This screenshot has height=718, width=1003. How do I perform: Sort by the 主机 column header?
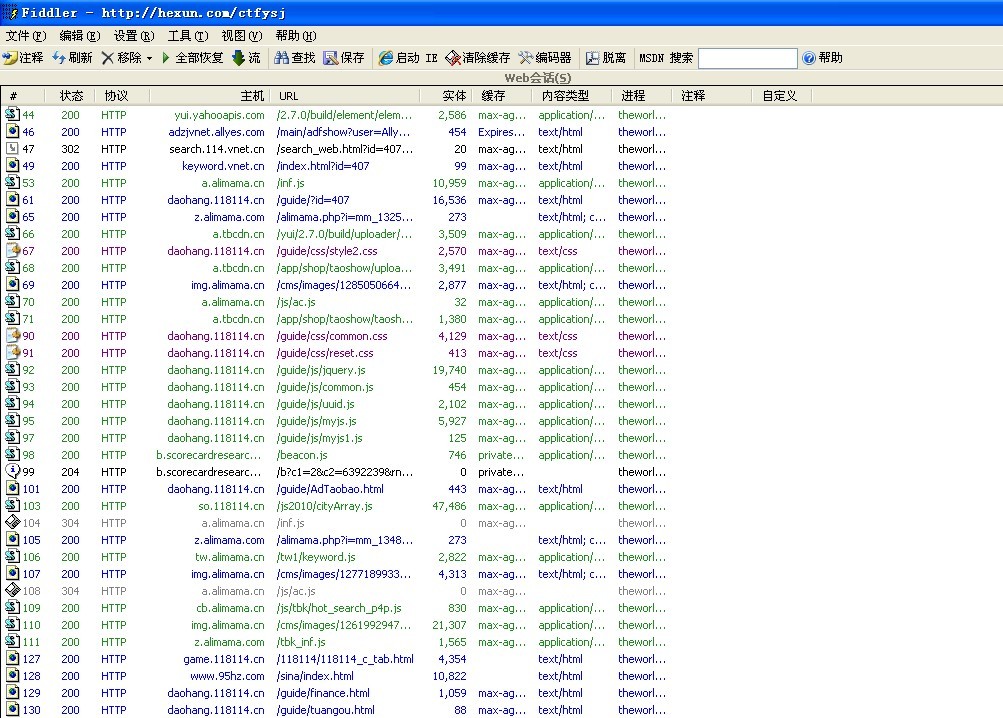click(x=210, y=96)
